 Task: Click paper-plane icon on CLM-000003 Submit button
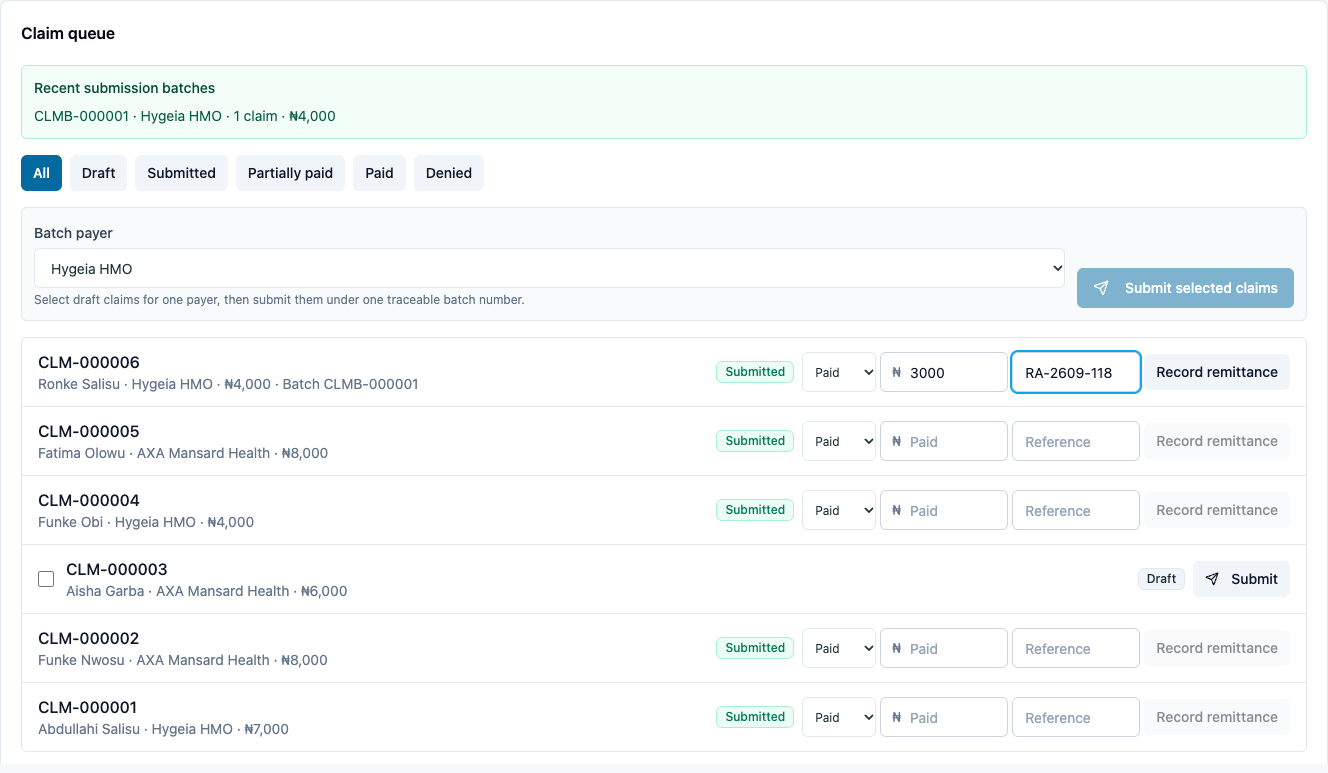click(x=1212, y=579)
